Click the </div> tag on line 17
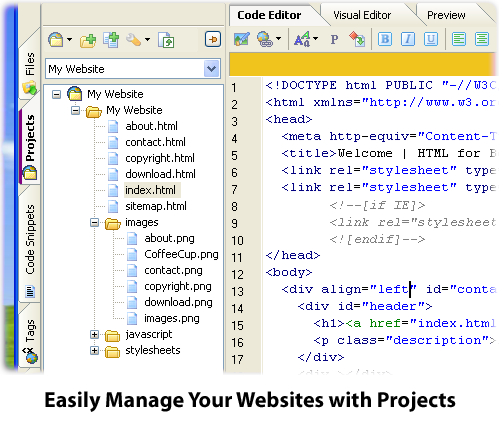 [321, 357]
